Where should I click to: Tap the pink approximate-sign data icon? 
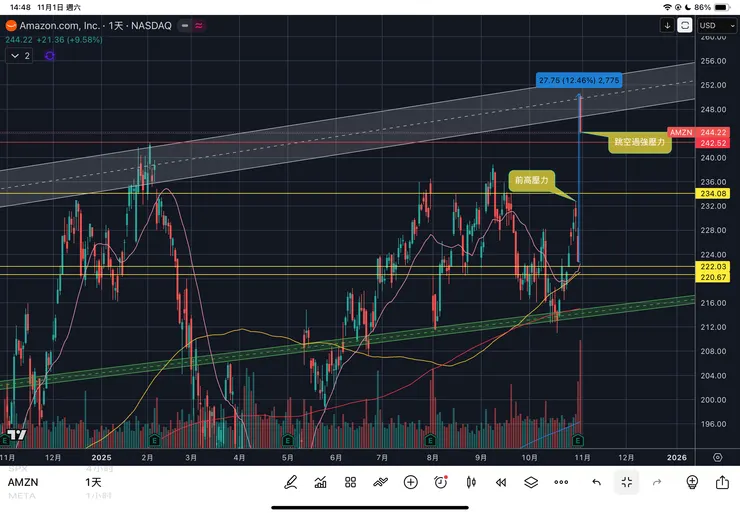[199, 25]
